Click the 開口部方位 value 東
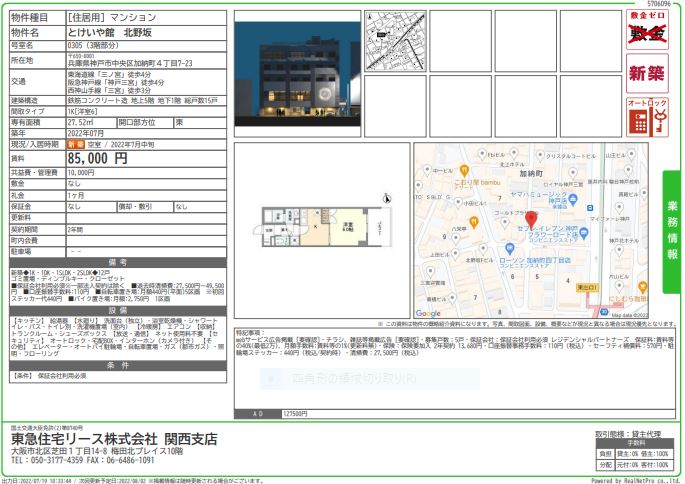The height and width of the screenshot is (484, 686). coord(179,123)
